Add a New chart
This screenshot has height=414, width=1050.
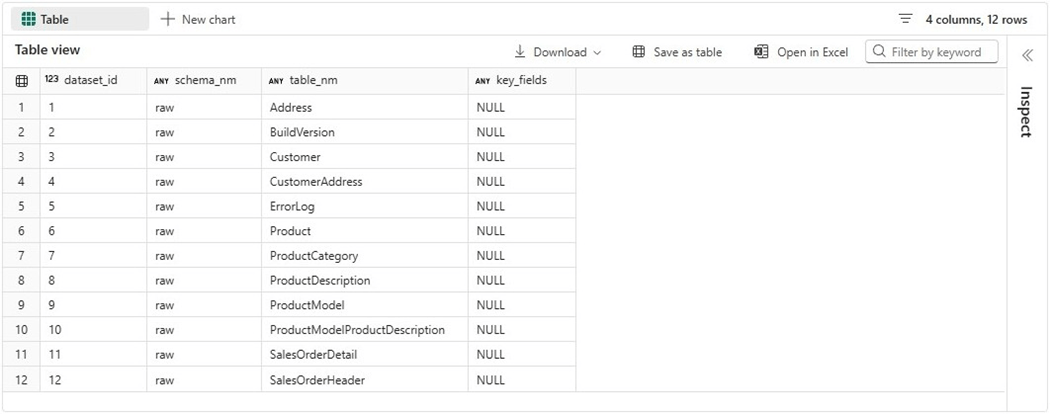pyautogui.click(x=198, y=19)
